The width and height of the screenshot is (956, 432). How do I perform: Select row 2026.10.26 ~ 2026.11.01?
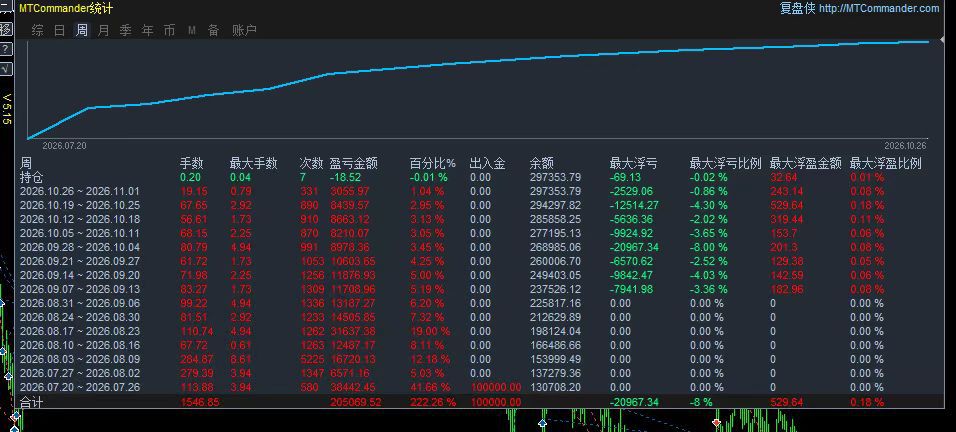(x=478, y=191)
